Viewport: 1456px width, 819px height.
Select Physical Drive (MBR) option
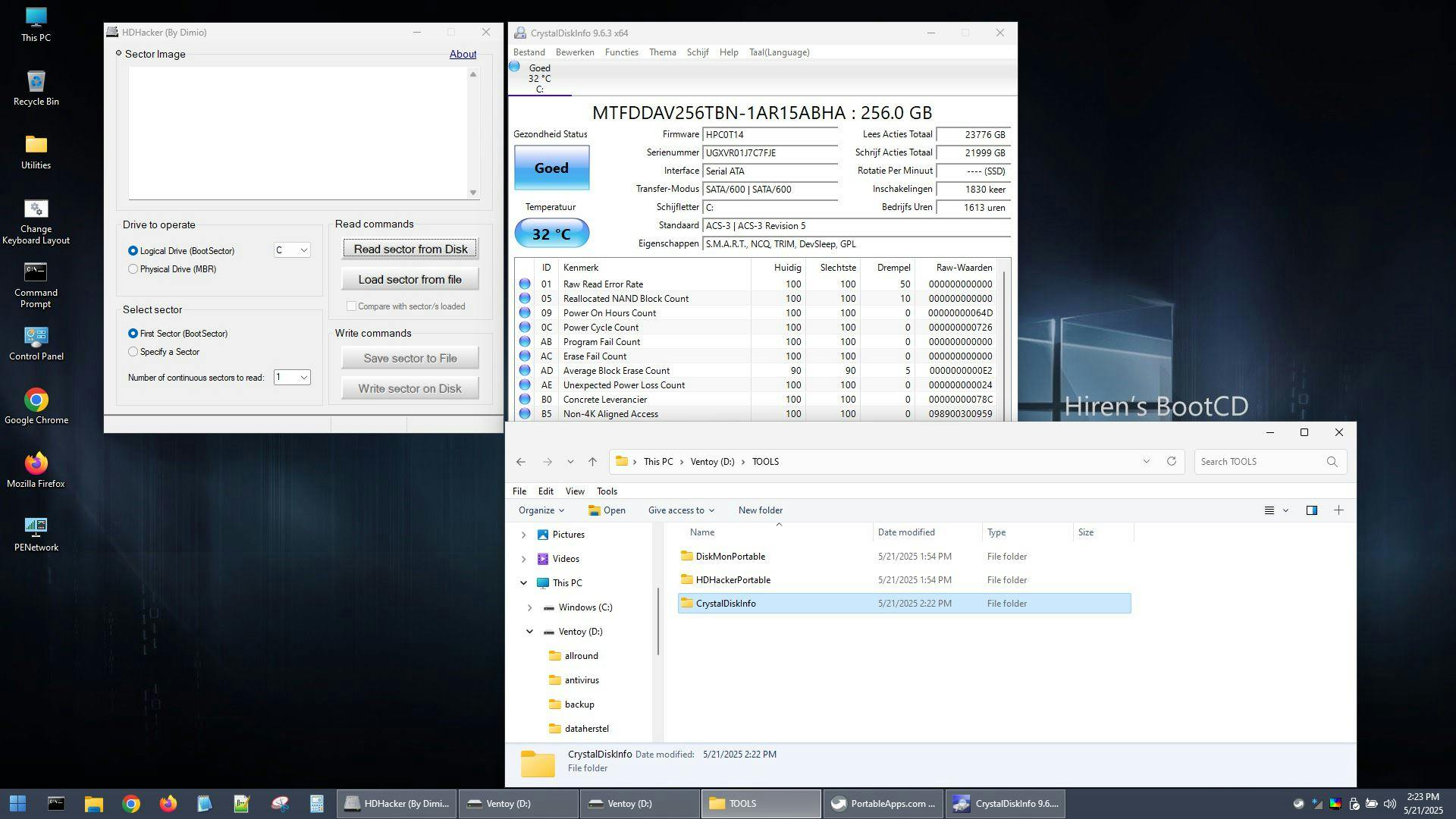pos(133,269)
